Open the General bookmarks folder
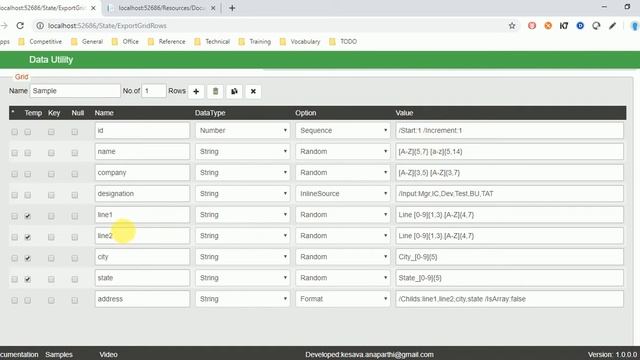The image size is (640, 360). pos(87,42)
